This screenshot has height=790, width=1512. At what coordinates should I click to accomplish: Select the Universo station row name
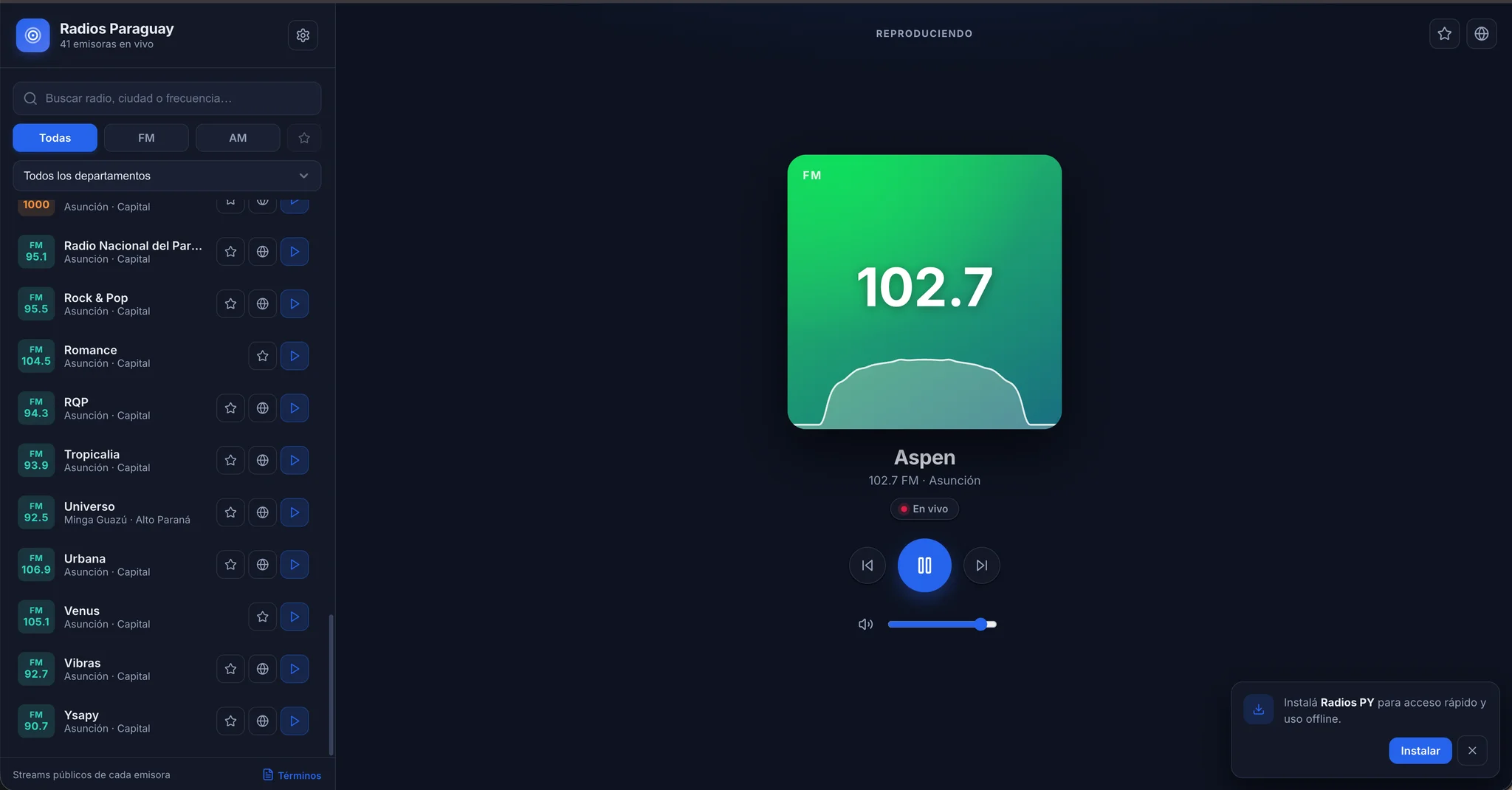(89, 506)
